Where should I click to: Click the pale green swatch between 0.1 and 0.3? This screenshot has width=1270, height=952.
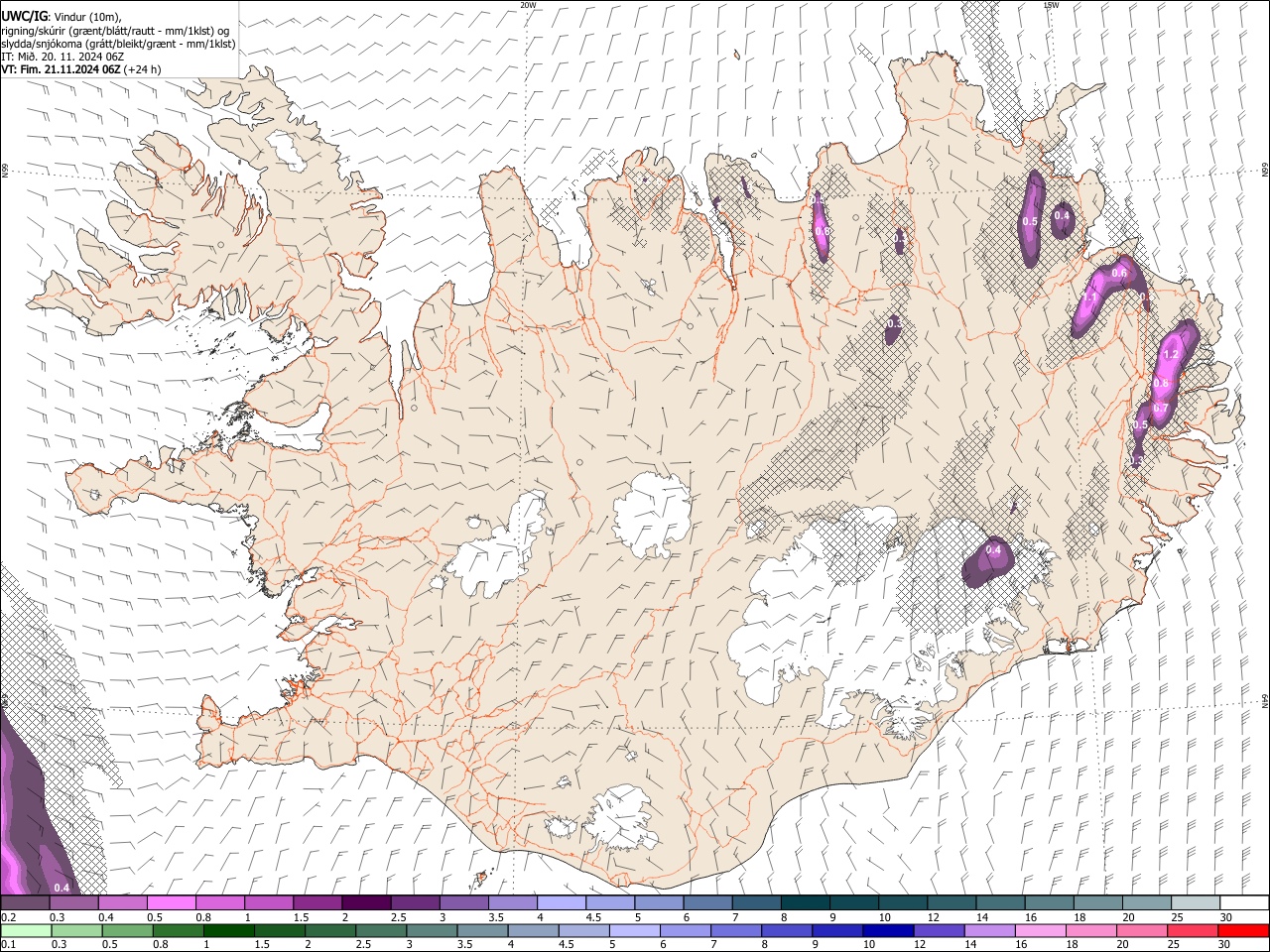pos(26,930)
